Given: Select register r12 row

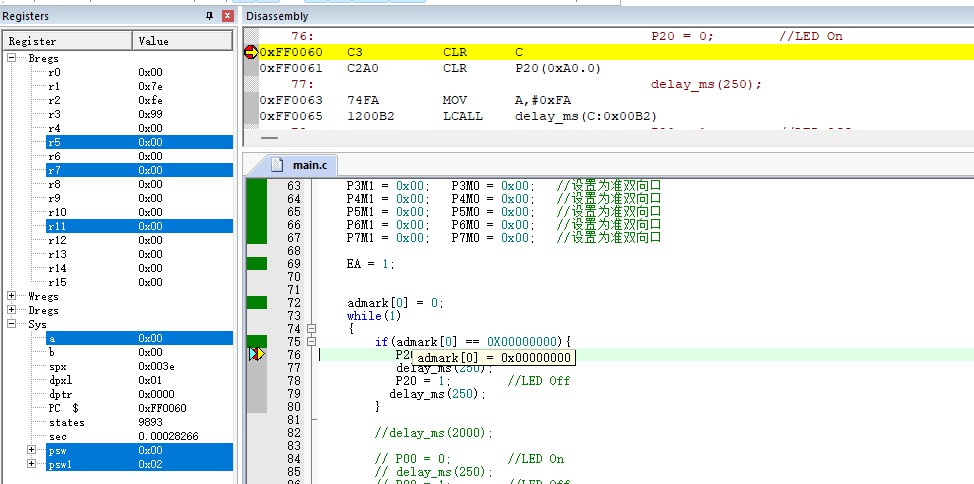Looking at the screenshot, I should pyautogui.click(x=139, y=240).
